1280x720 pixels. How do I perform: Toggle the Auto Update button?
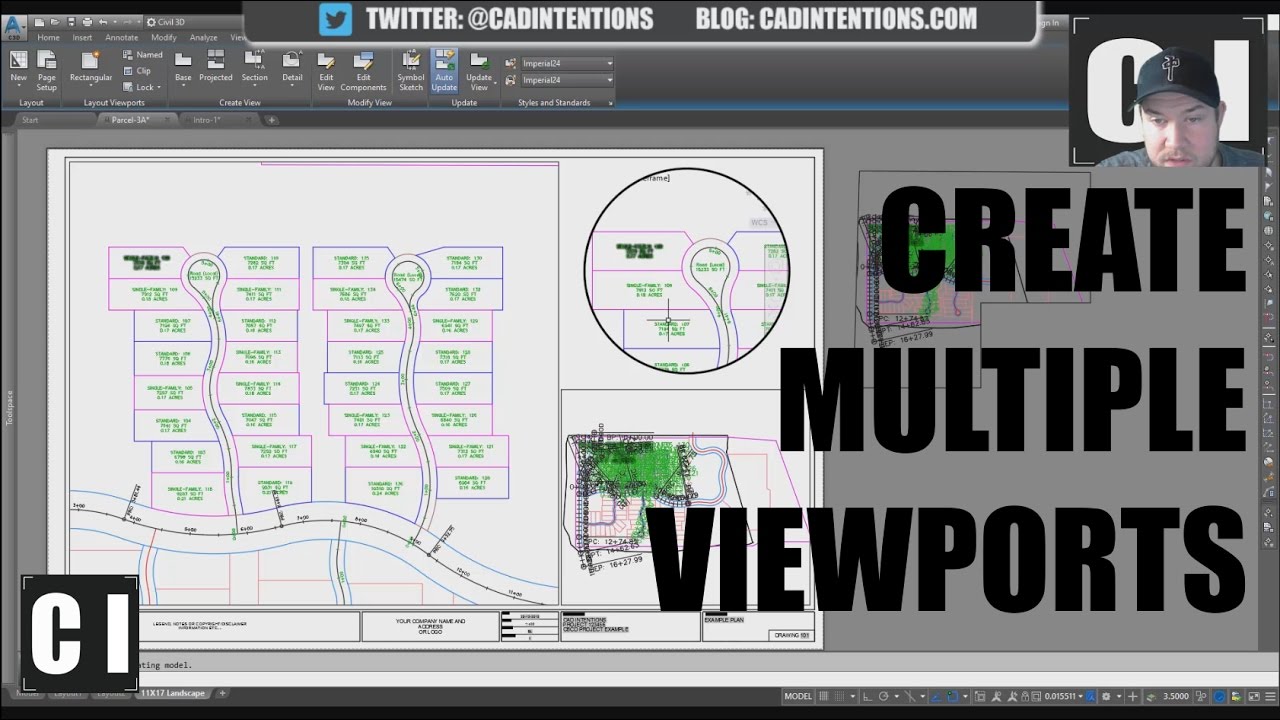coord(444,70)
